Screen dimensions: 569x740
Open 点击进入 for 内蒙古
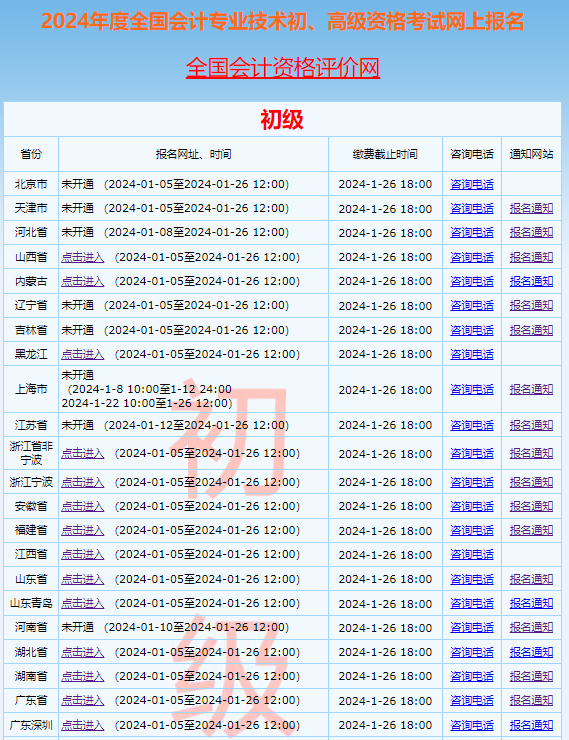pyautogui.click(x=83, y=281)
